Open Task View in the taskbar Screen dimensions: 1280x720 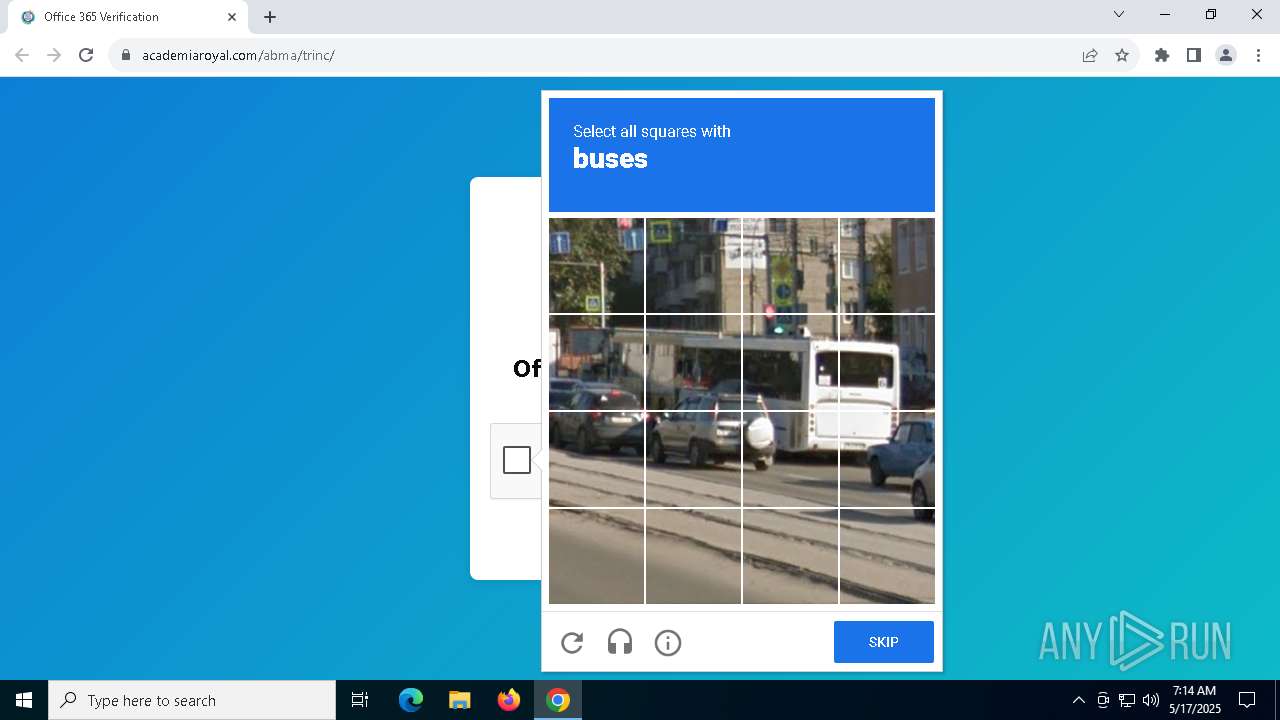(x=360, y=700)
